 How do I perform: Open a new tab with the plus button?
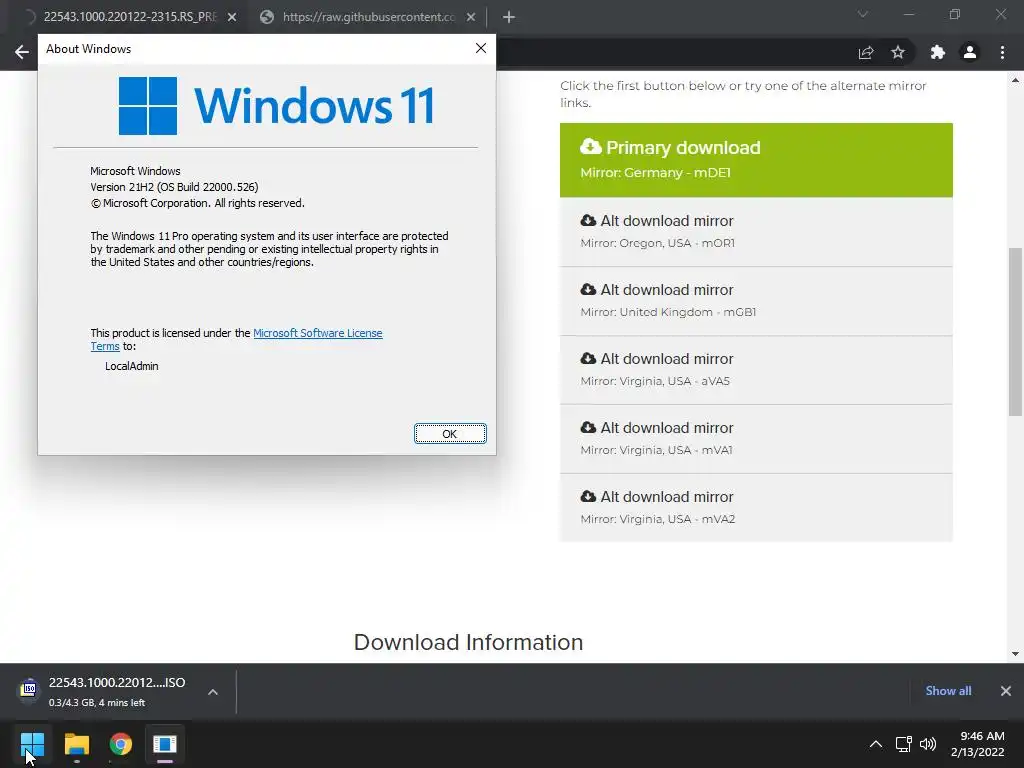point(509,17)
